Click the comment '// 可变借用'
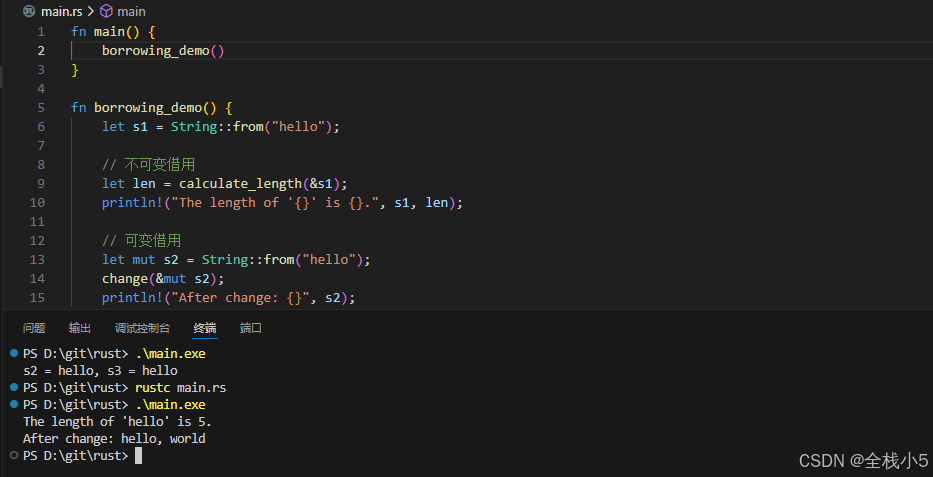Image resolution: width=933 pixels, height=477 pixels. point(142,241)
